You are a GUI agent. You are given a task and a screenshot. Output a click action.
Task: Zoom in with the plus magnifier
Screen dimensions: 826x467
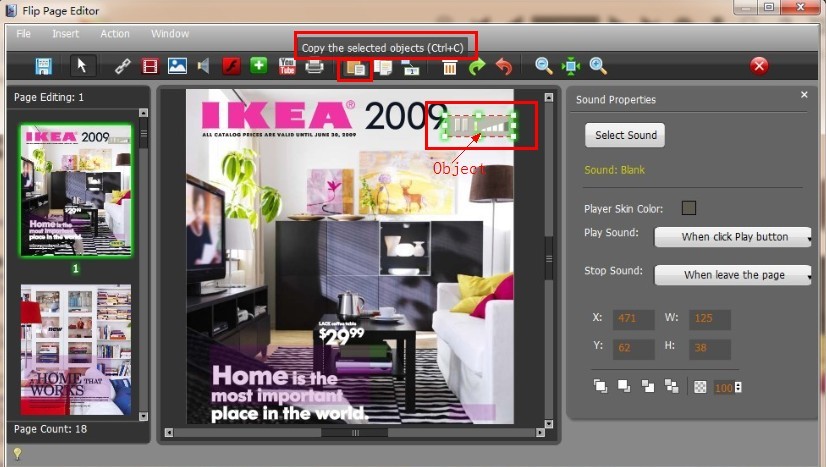point(598,66)
